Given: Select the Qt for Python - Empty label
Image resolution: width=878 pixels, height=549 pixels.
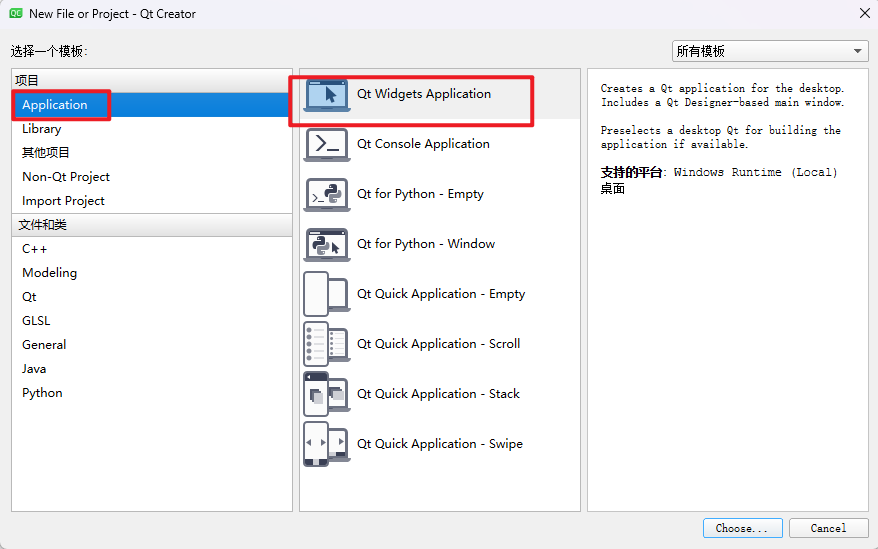Looking at the screenshot, I should pos(420,194).
